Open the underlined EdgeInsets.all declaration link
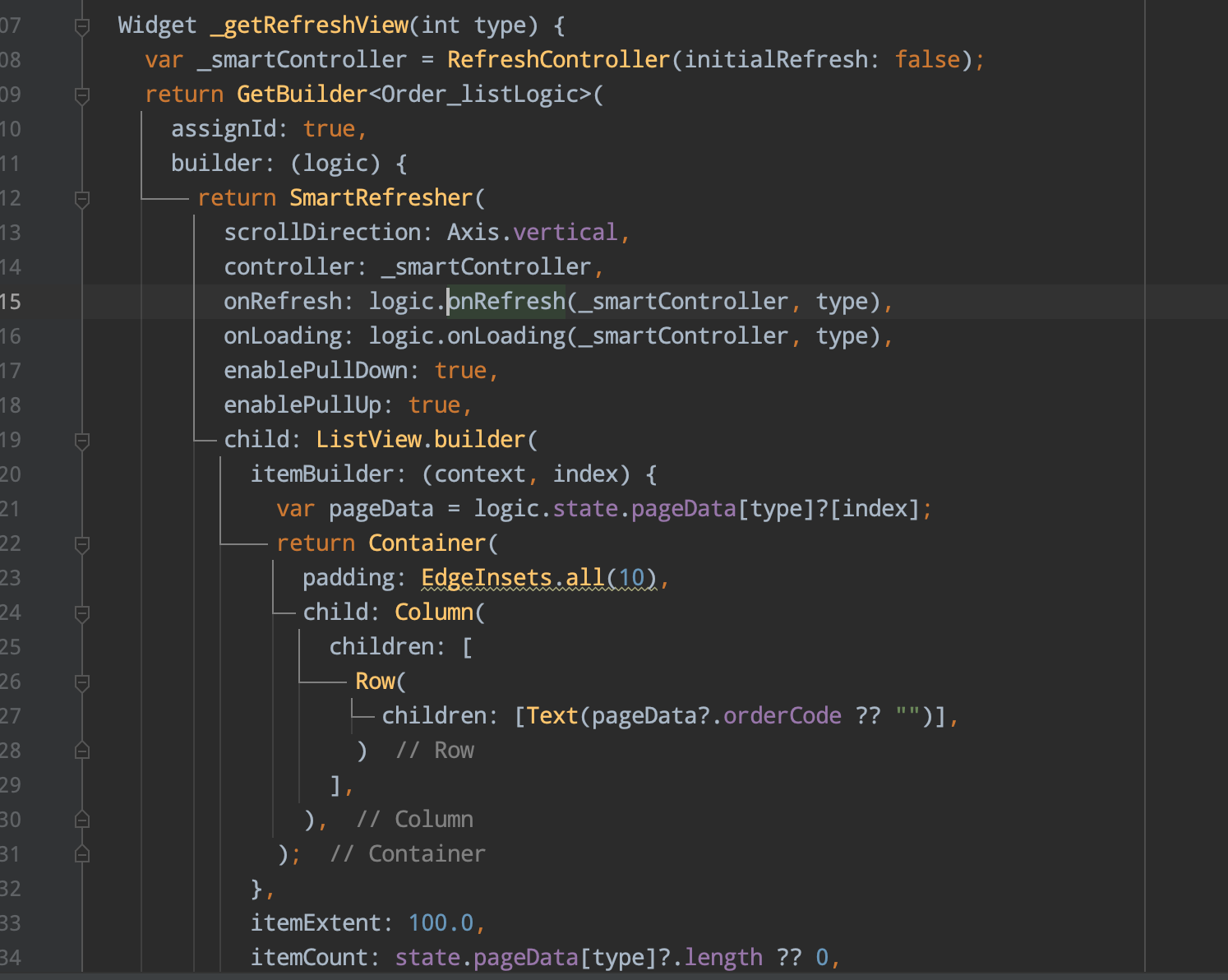1228x980 pixels. click(514, 577)
